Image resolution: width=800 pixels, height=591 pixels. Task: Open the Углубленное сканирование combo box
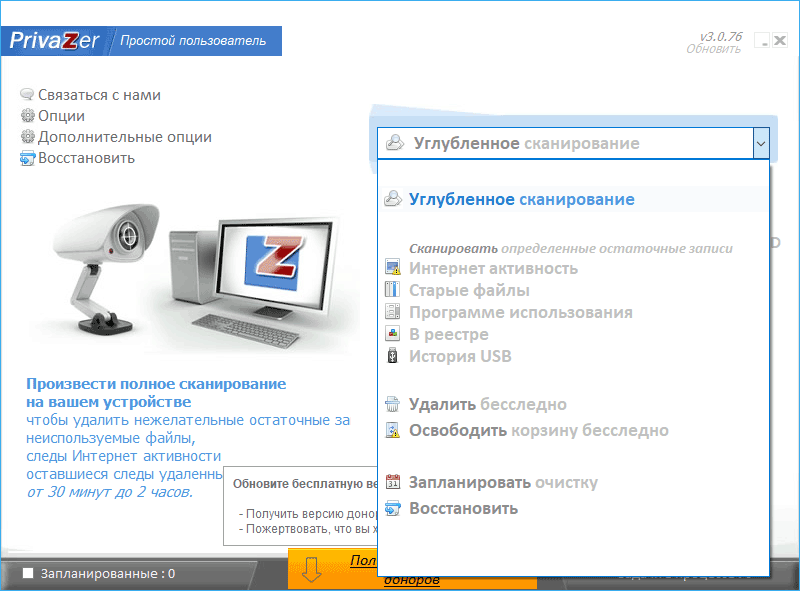click(573, 143)
